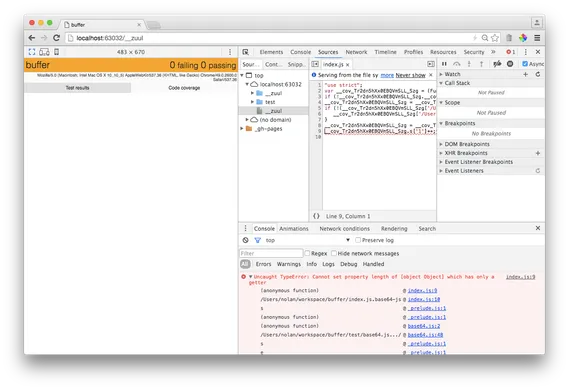Image resolution: width=570 pixels, height=390 pixels.
Task: Open index.js:9 link at error header
Action: [x=520, y=277]
